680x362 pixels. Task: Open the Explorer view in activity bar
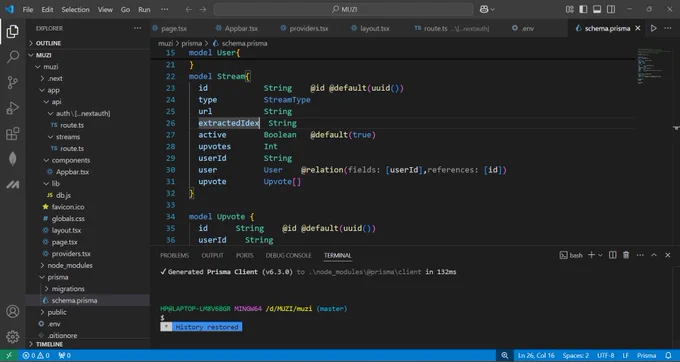point(13,31)
